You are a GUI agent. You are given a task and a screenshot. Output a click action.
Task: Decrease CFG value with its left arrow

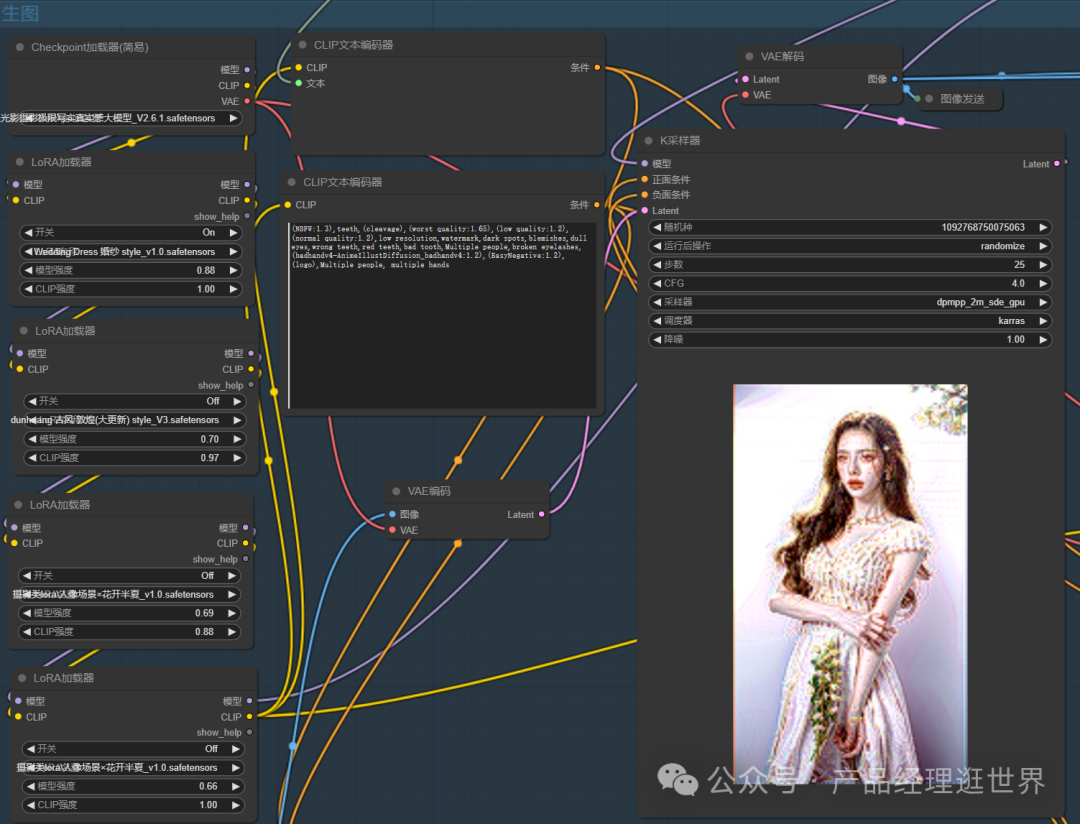657,284
